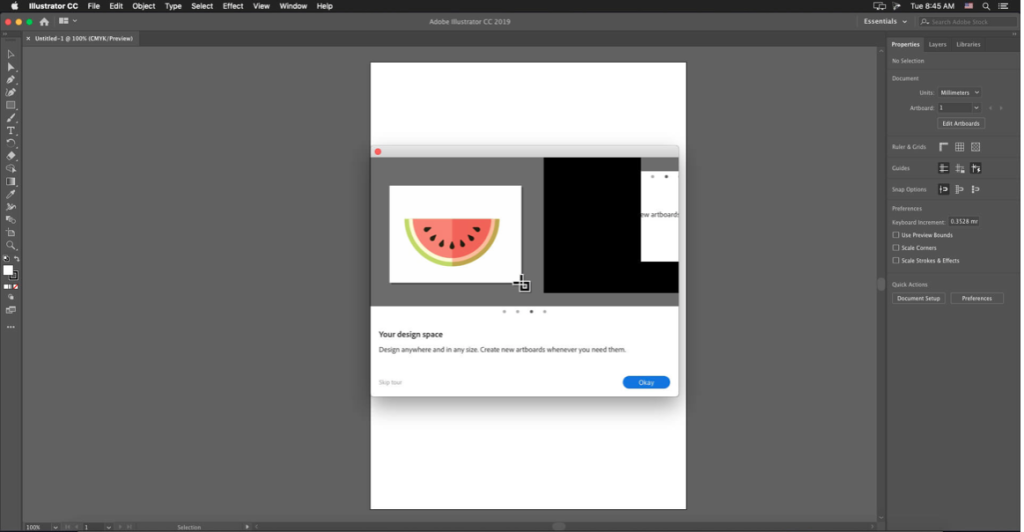Switch to the Layers tab
Image resolution: width=1024 pixels, height=532 pixels.
[937, 44]
